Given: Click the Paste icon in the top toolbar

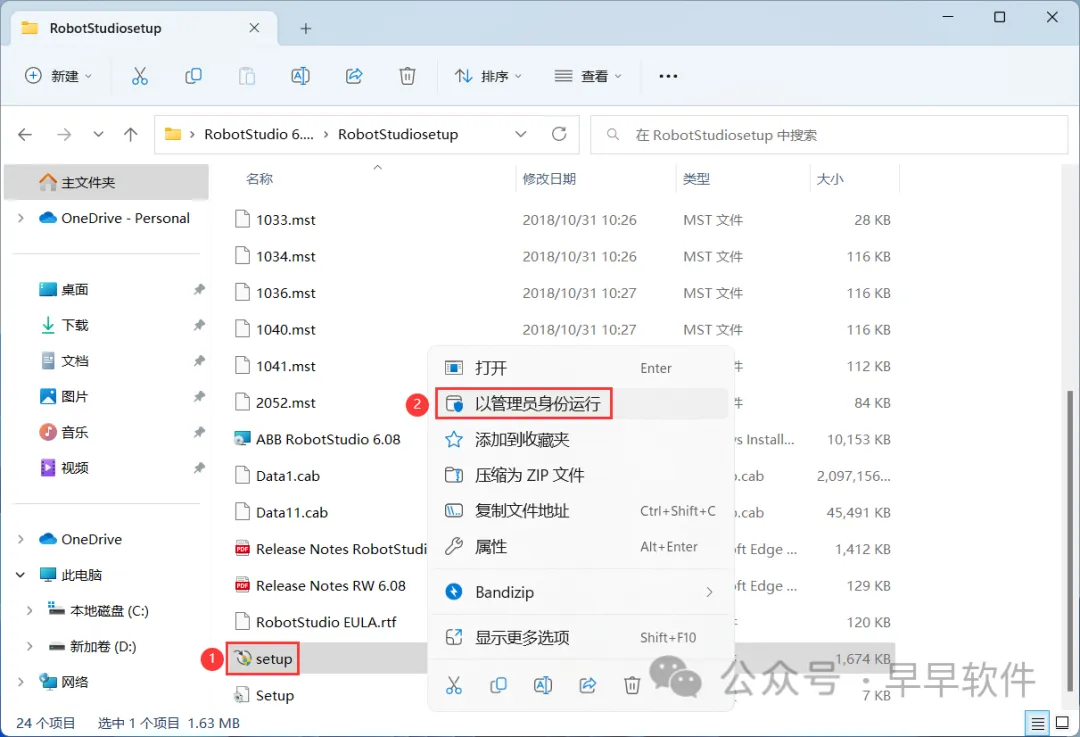Looking at the screenshot, I should pyautogui.click(x=247, y=76).
